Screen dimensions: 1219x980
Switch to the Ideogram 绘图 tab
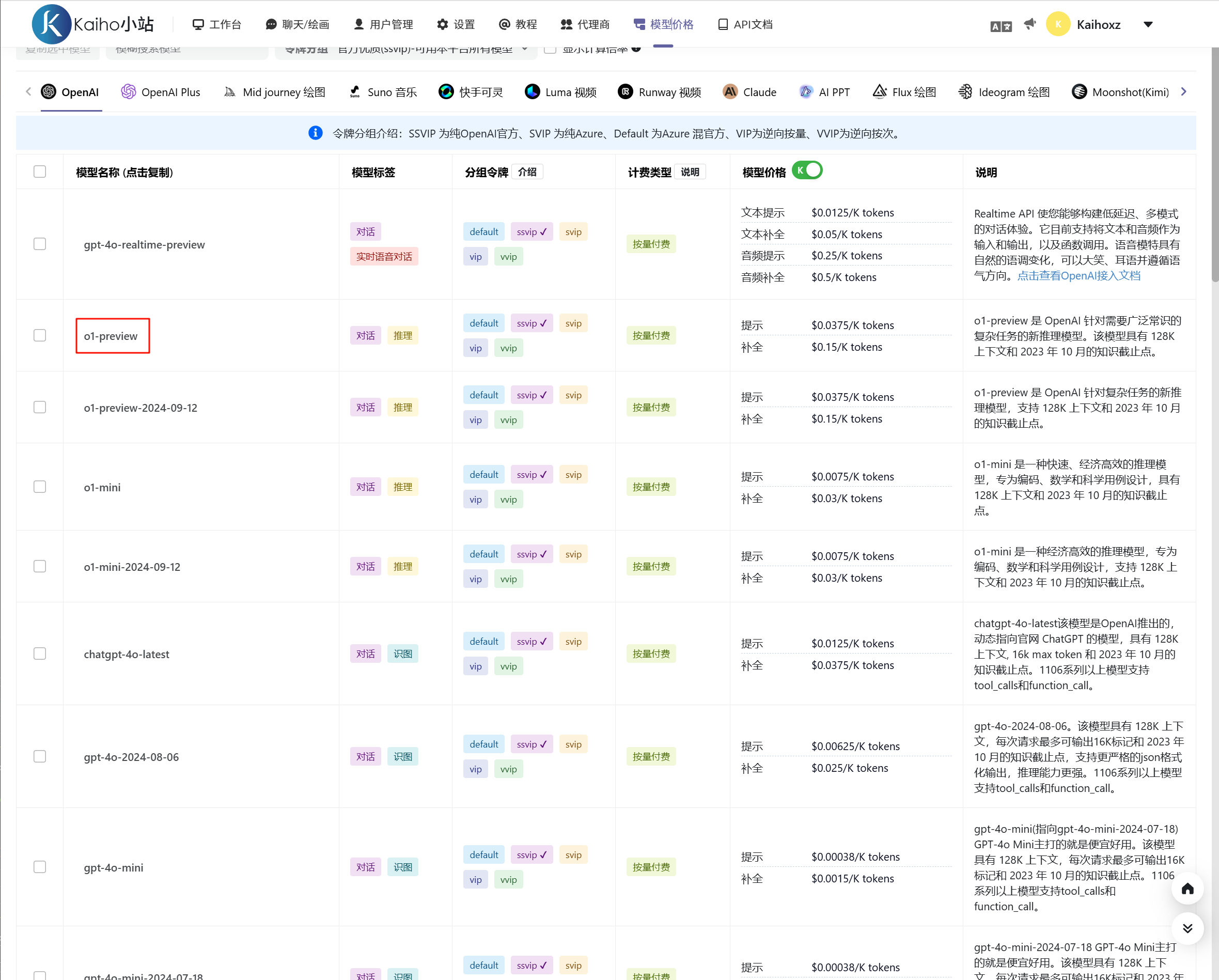click(1004, 92)
